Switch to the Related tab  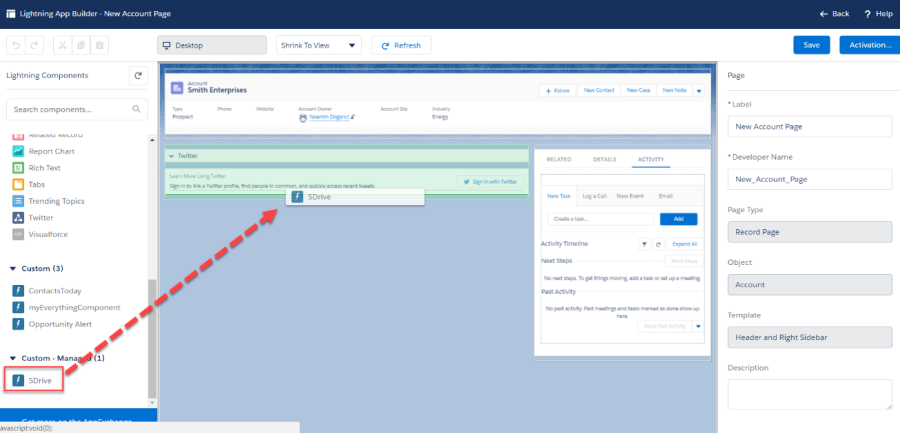(559, 159)
